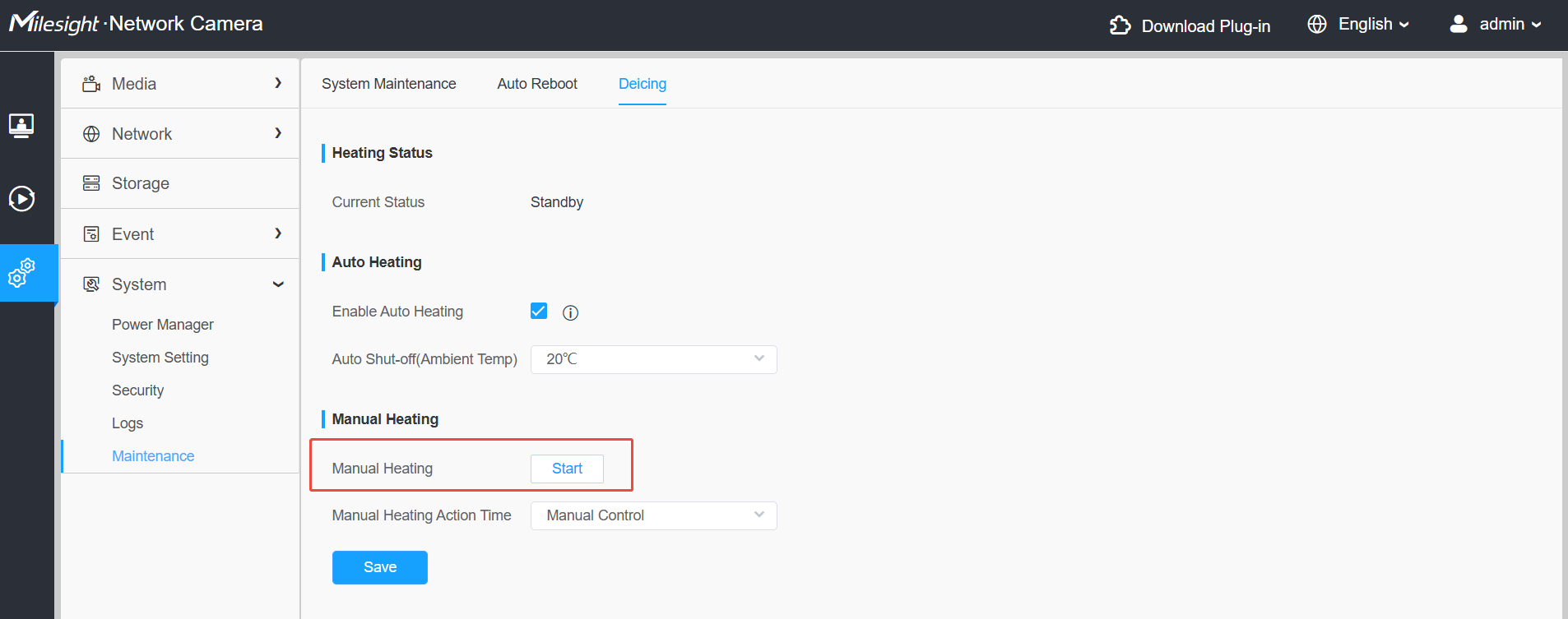Switch to the System Maintenance tab
Screen dimensions: 1568x619
tap(388, 84)
